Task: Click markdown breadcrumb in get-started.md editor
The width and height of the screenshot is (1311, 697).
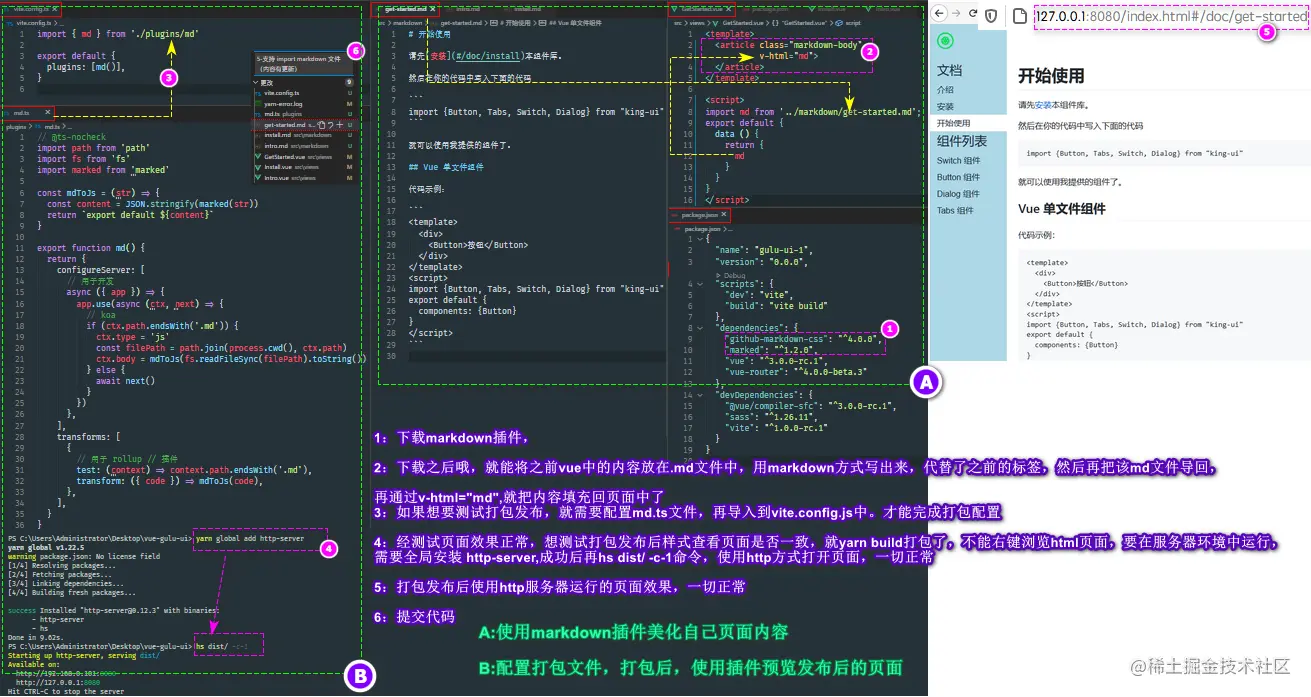Action: point(407,23)
